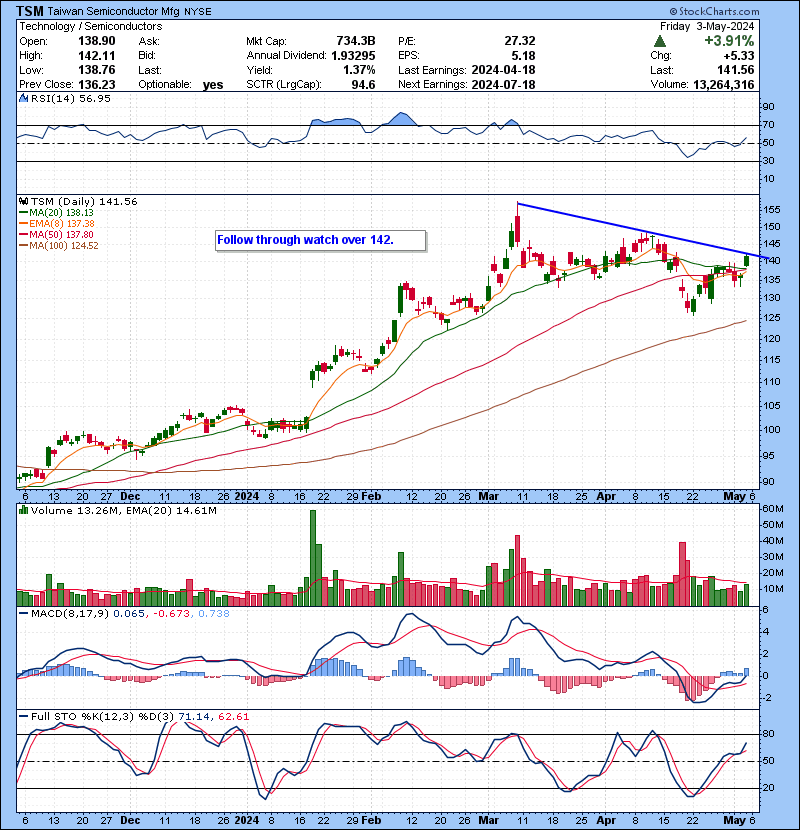Click the MACD histogram value 0.738
This screenshot has height=830, width=800.
point(214,614)
